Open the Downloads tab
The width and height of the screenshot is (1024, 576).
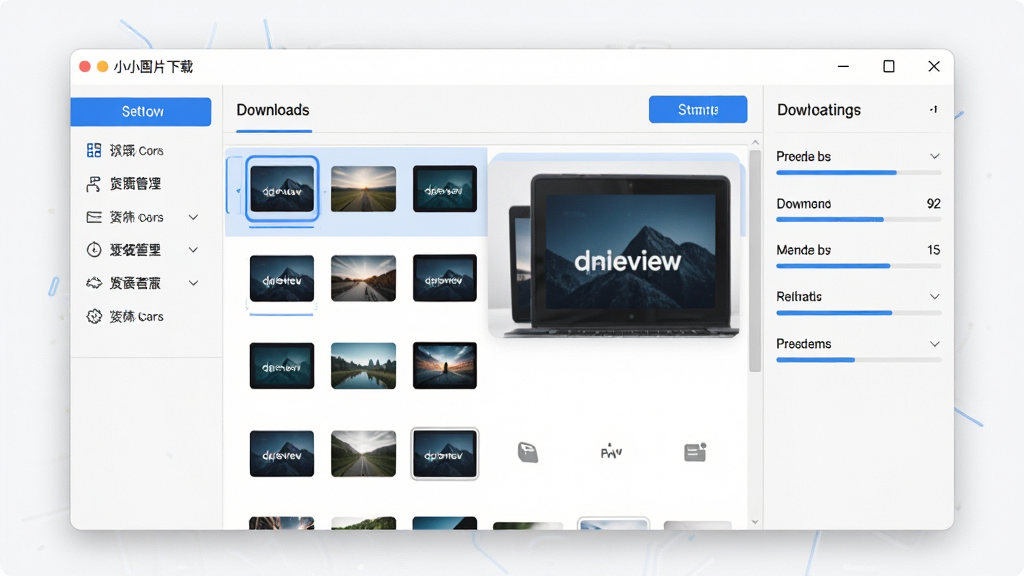pyautogui.click(x=273, y=110)
